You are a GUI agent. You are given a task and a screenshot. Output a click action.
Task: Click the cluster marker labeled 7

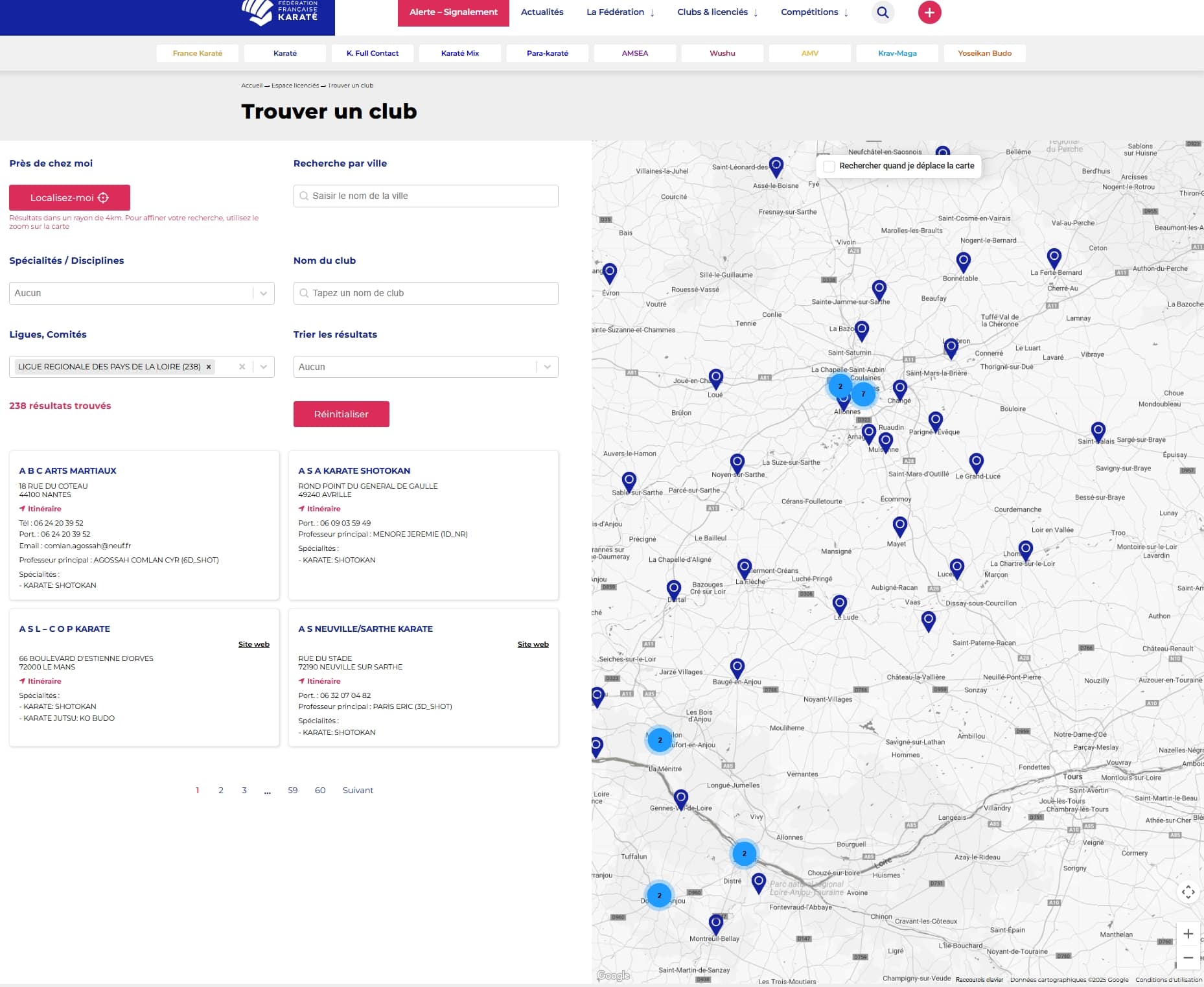coord(863,394)
